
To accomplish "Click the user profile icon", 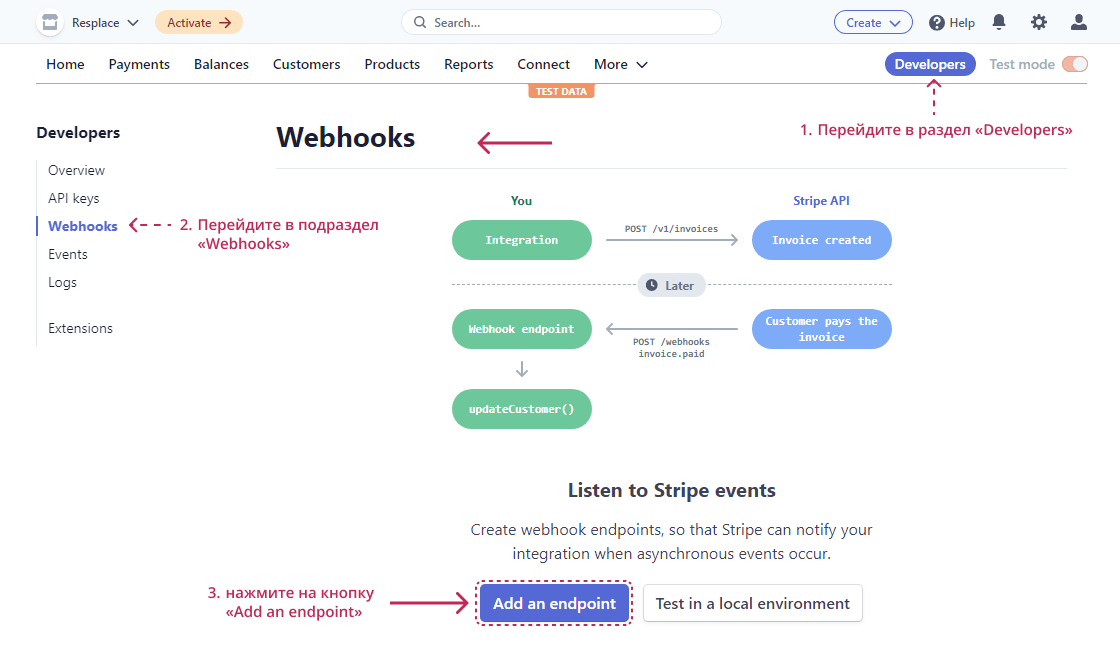I will [1079, 22].
